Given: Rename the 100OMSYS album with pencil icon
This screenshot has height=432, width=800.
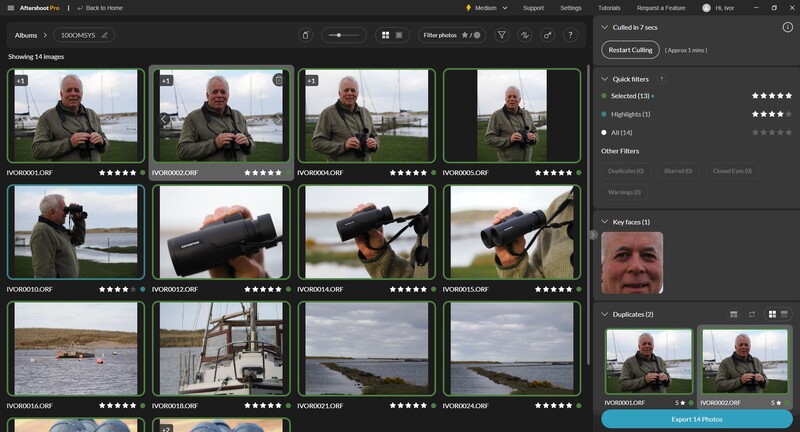Looking at the screenshot, I should click(105, 35).
